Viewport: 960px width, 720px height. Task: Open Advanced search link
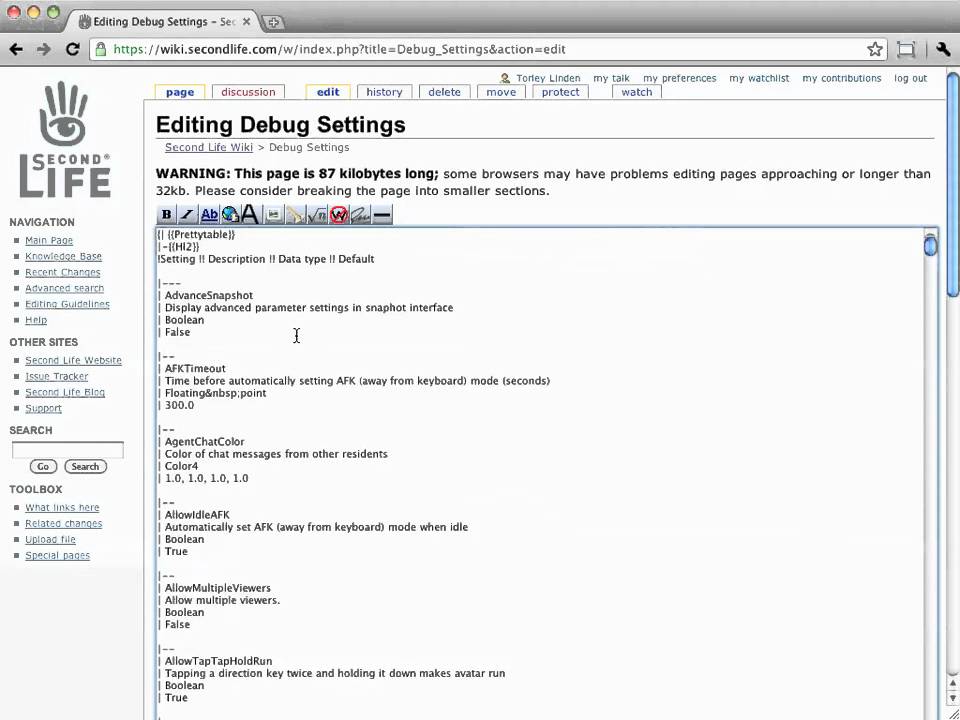pyautogui.click(x=64, y=288)
